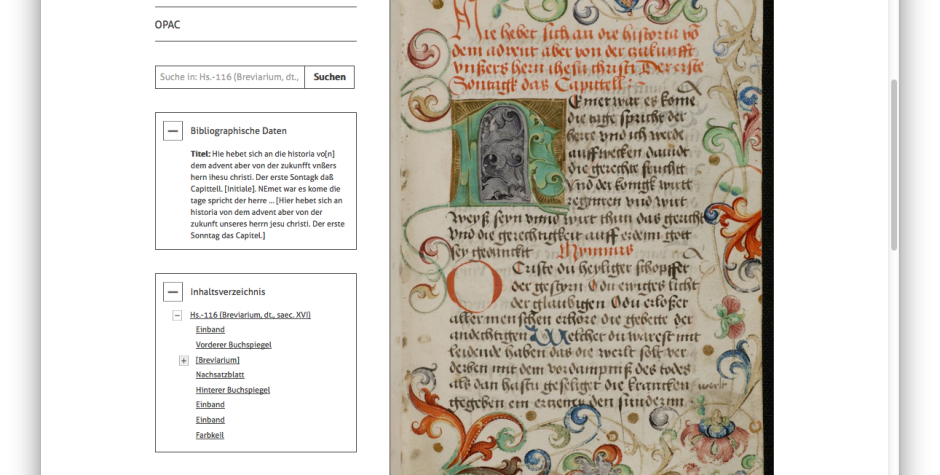Image resolution: width=940 pixels, height=475 pixels.
Task: Open the Einband entry right above Farbkeil
Action: click(210, 420)
